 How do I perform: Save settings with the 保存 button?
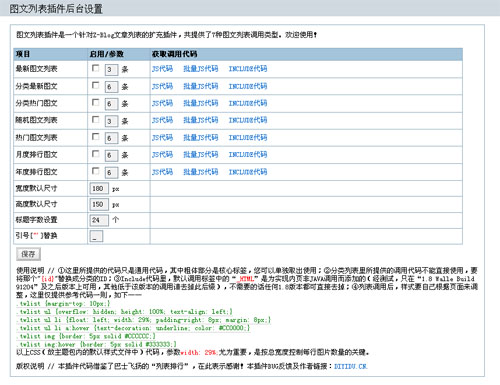pyautogui.click(x=28, y=254)
